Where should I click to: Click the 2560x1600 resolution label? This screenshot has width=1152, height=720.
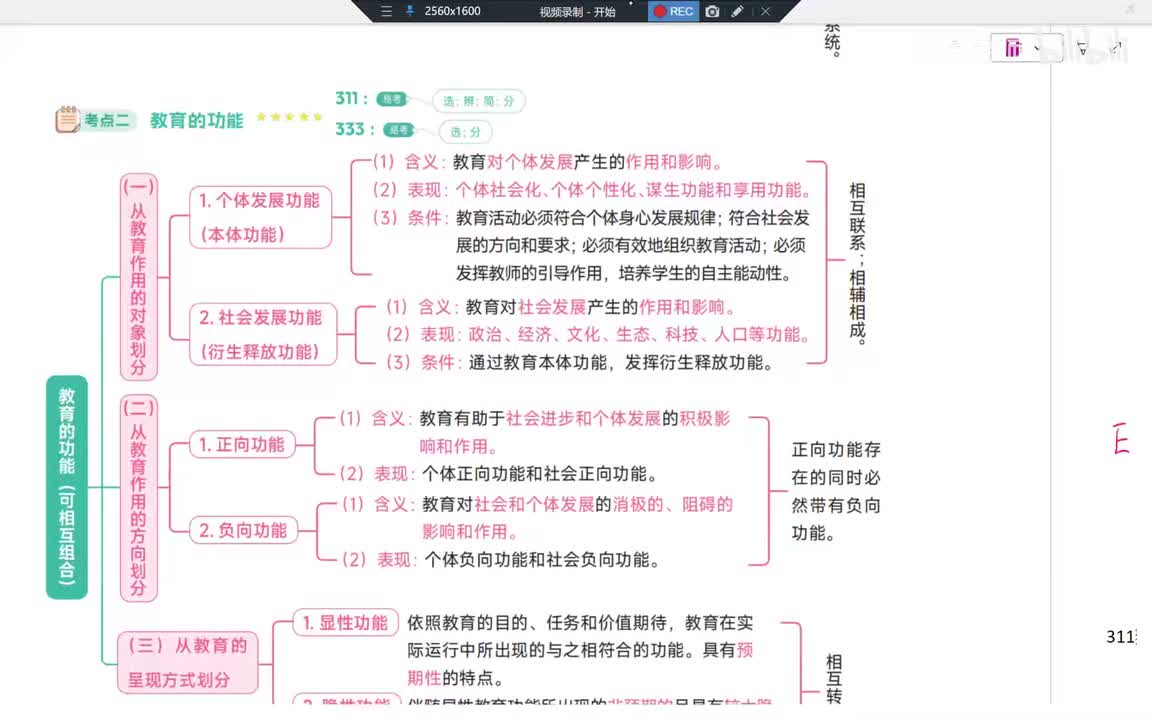[x=452, y=11]
